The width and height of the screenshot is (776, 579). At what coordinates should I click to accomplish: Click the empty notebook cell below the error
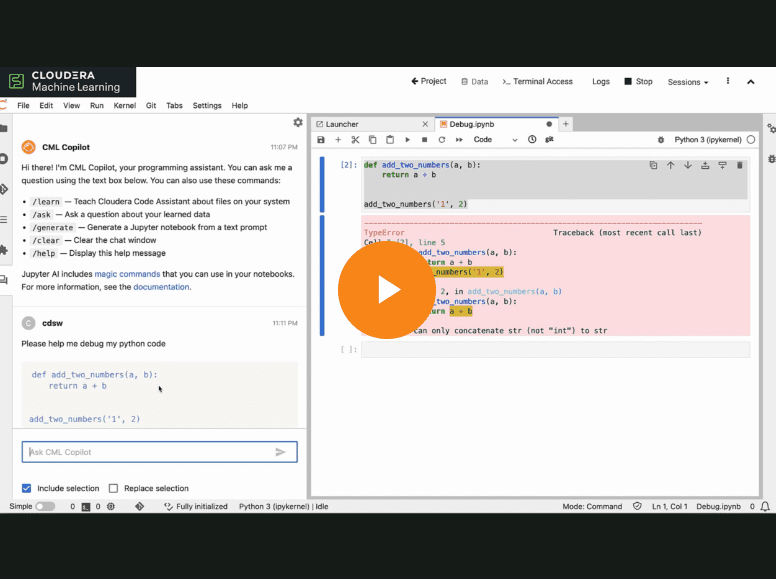(555, 349)
